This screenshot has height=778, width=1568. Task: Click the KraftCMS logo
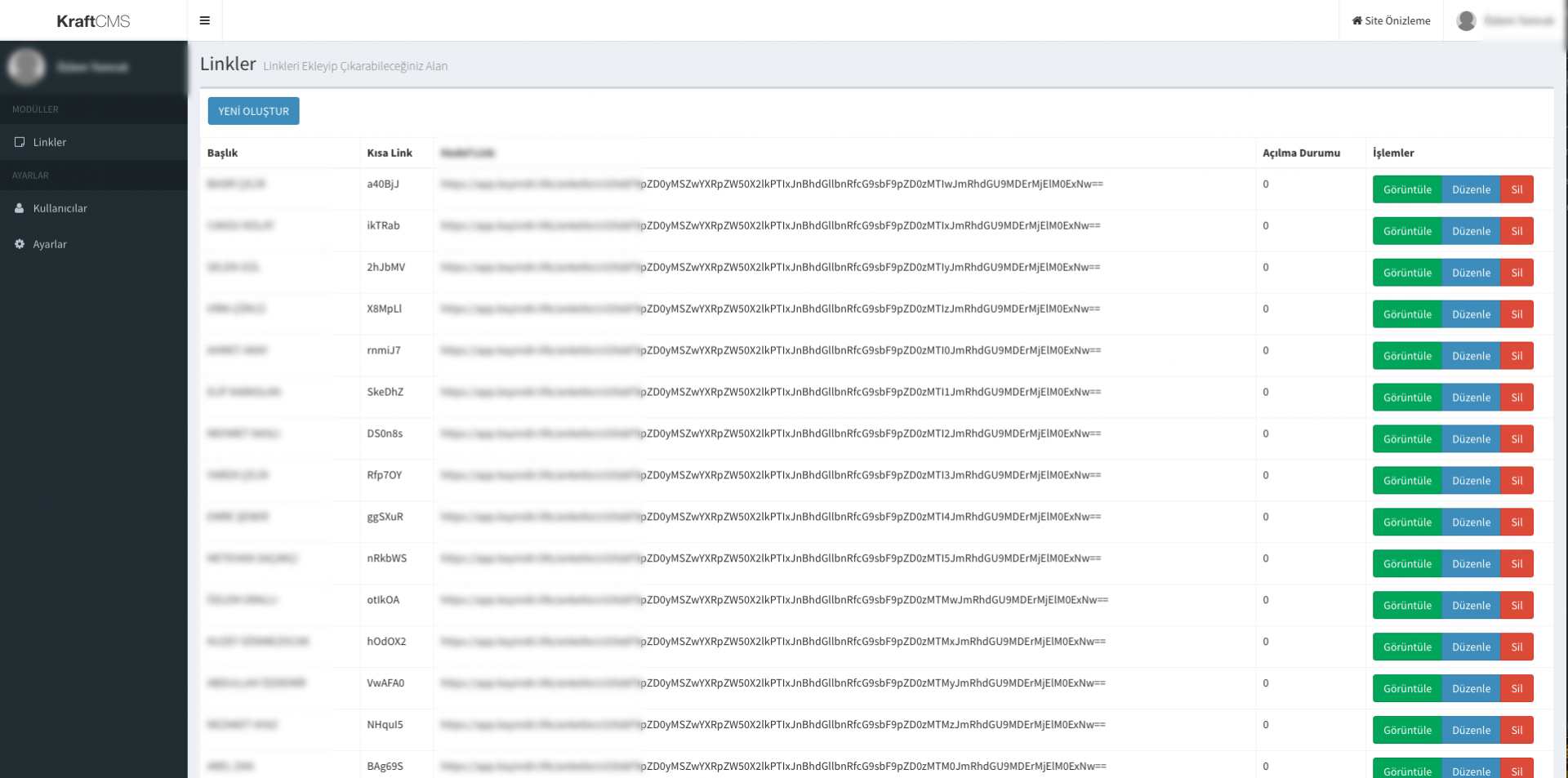[93, 21]
